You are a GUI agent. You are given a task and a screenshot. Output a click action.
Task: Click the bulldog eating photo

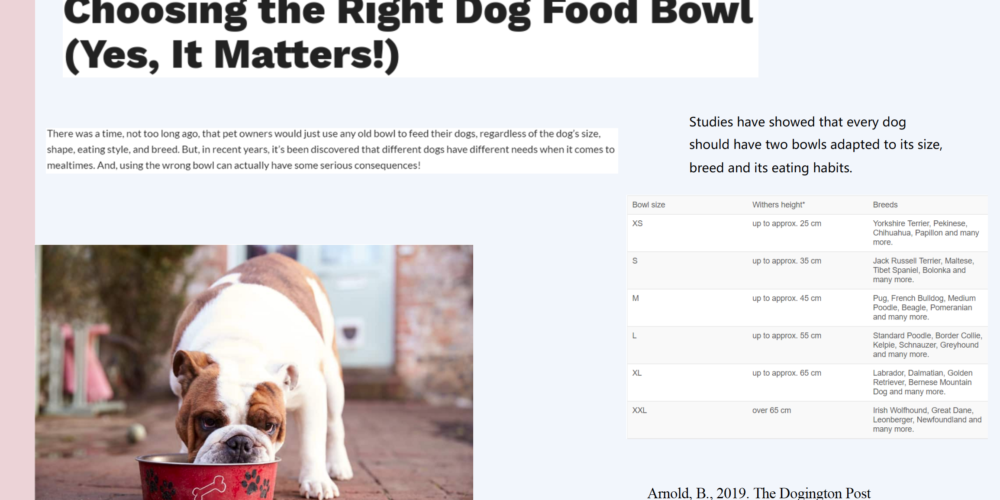pyautogui.click(x=254, y=372)
